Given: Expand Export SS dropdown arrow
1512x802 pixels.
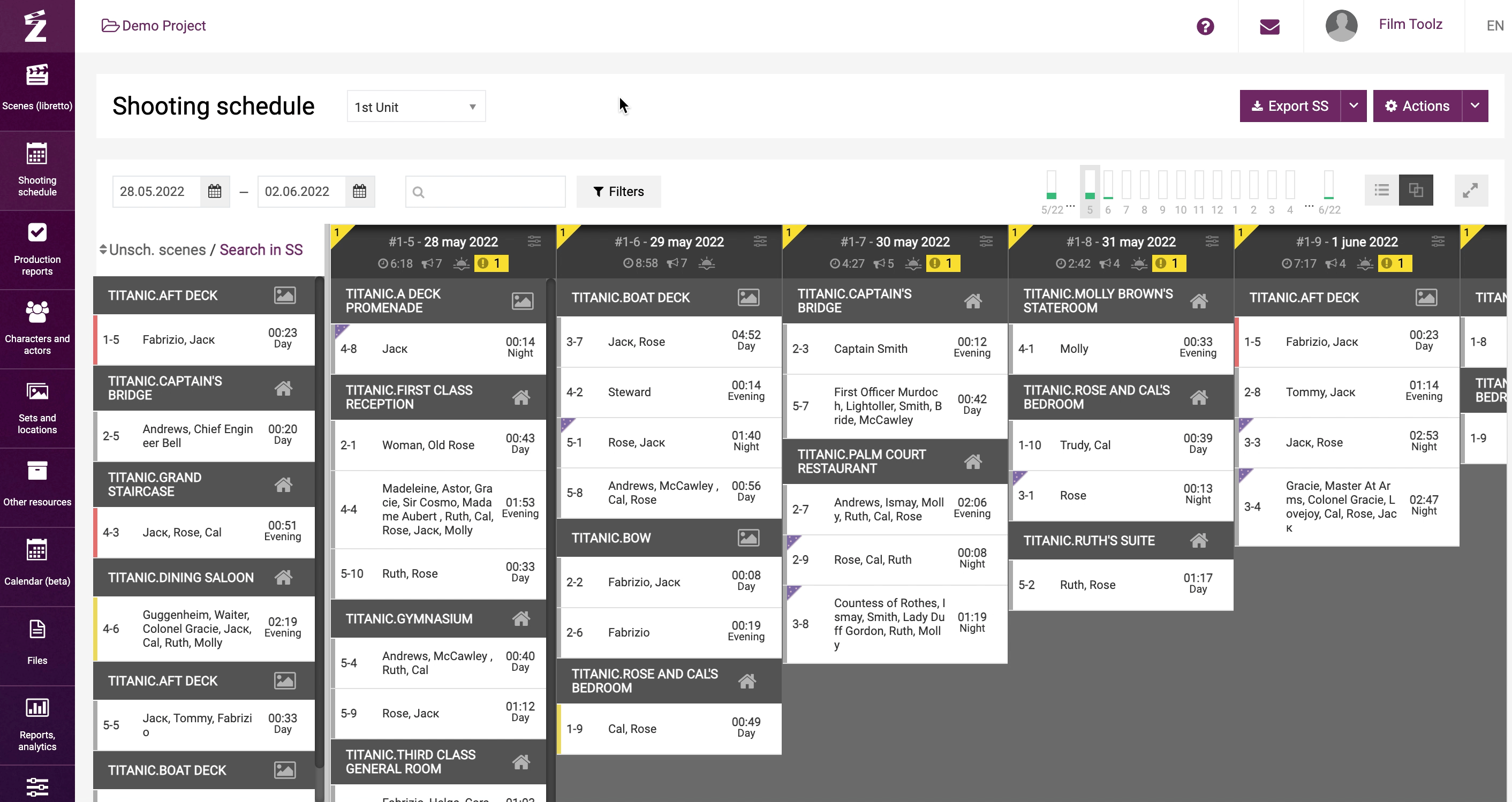Looking at the screenshot, I should coord(1354,106).
